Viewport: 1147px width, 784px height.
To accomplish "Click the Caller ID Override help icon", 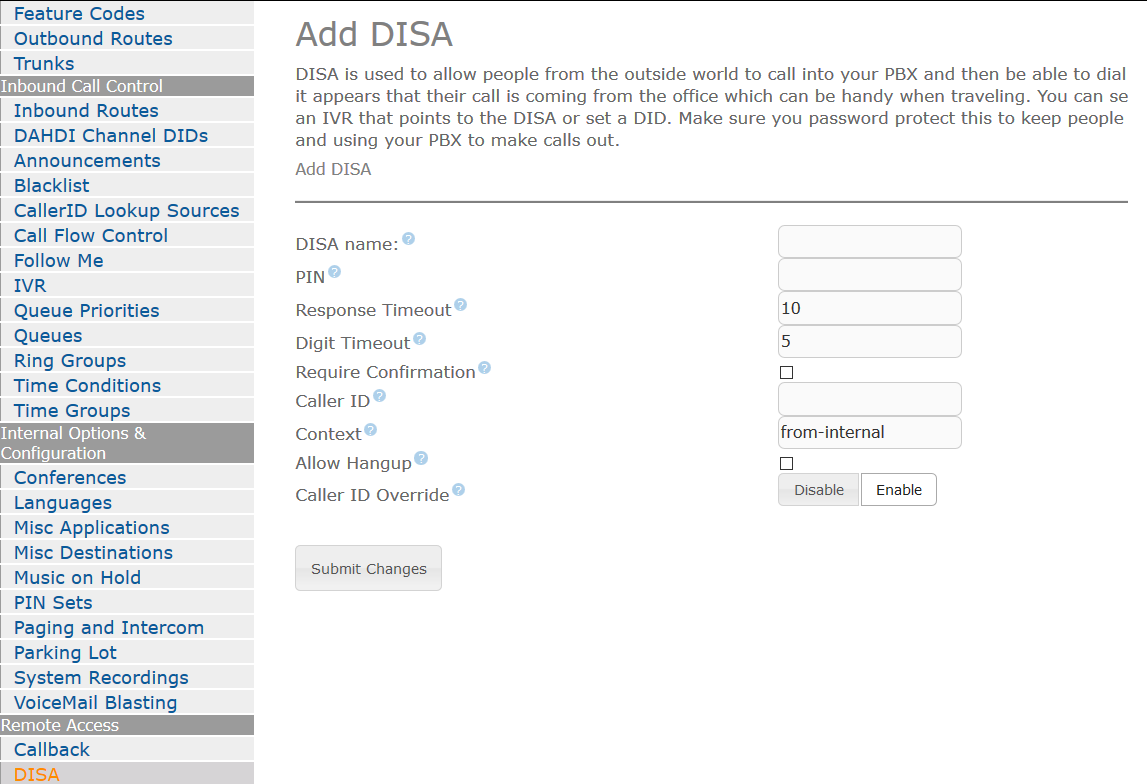I will [458, 490].
